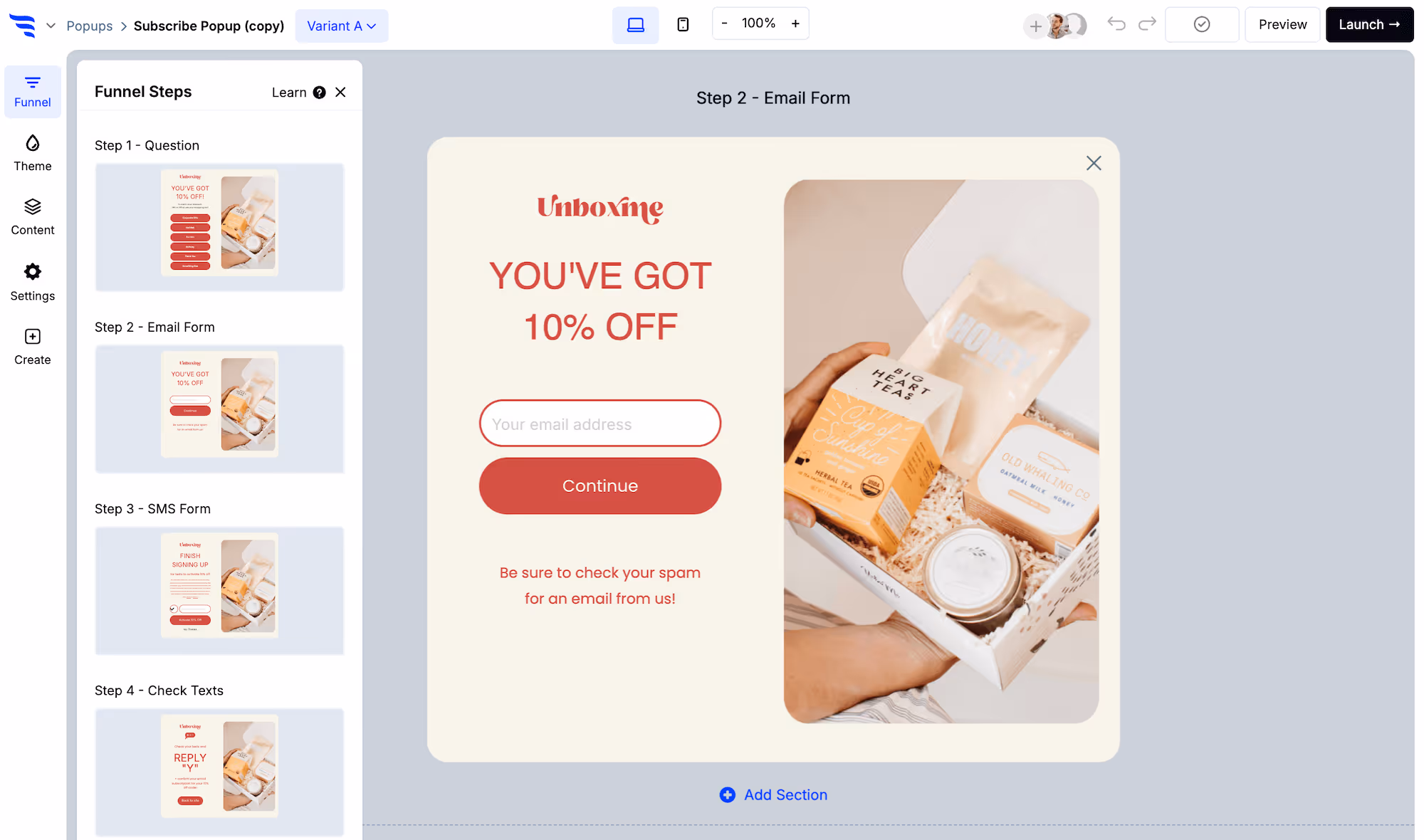Screen dimensions: 1424x840
Task: Open the Create sidebar tab
Action: (33, 347)
